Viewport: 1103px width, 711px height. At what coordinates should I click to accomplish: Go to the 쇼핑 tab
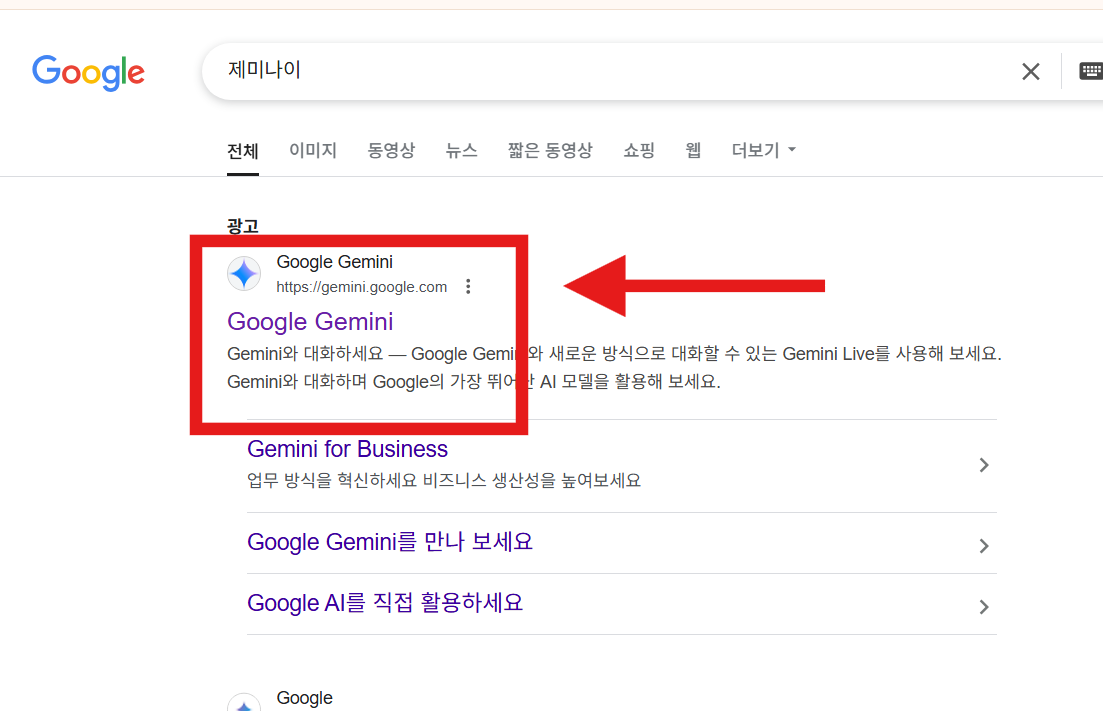click(x=639, y=150)
